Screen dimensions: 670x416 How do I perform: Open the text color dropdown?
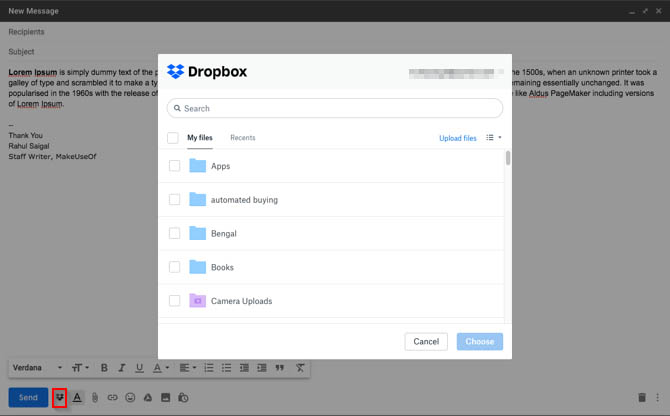pyautogui.click(x=160, y=368)
